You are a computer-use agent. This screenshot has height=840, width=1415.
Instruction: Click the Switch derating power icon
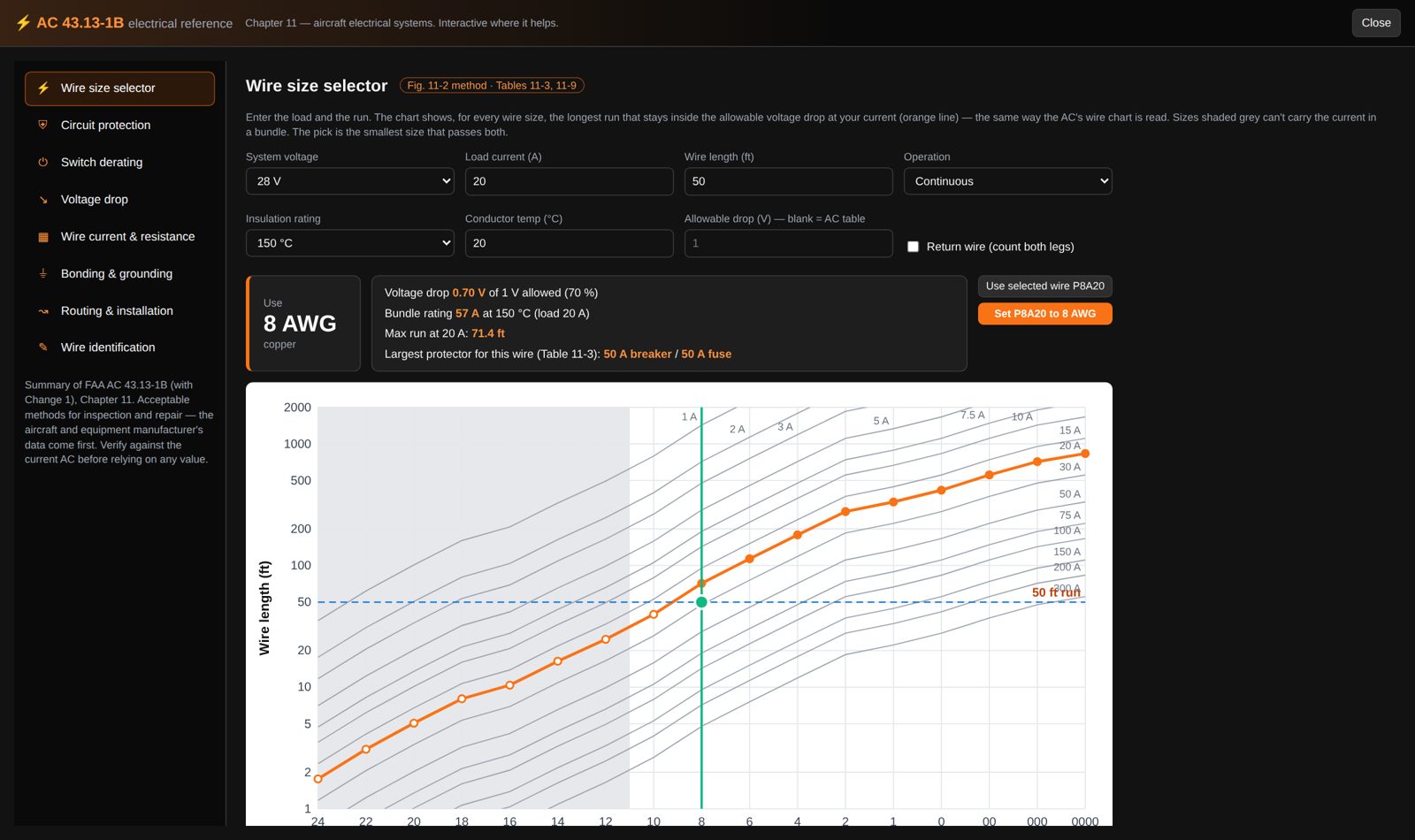42,163
